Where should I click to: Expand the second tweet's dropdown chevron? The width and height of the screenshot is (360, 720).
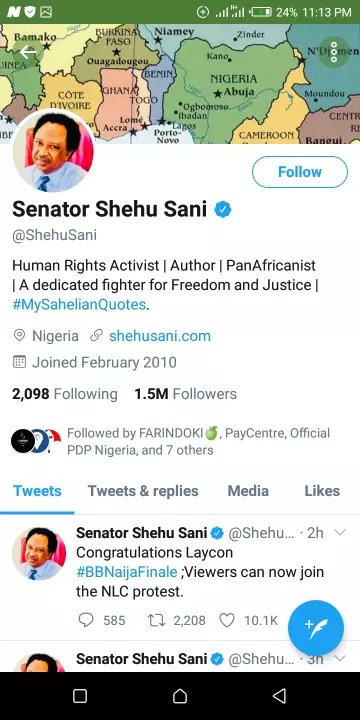click(340, 659)
